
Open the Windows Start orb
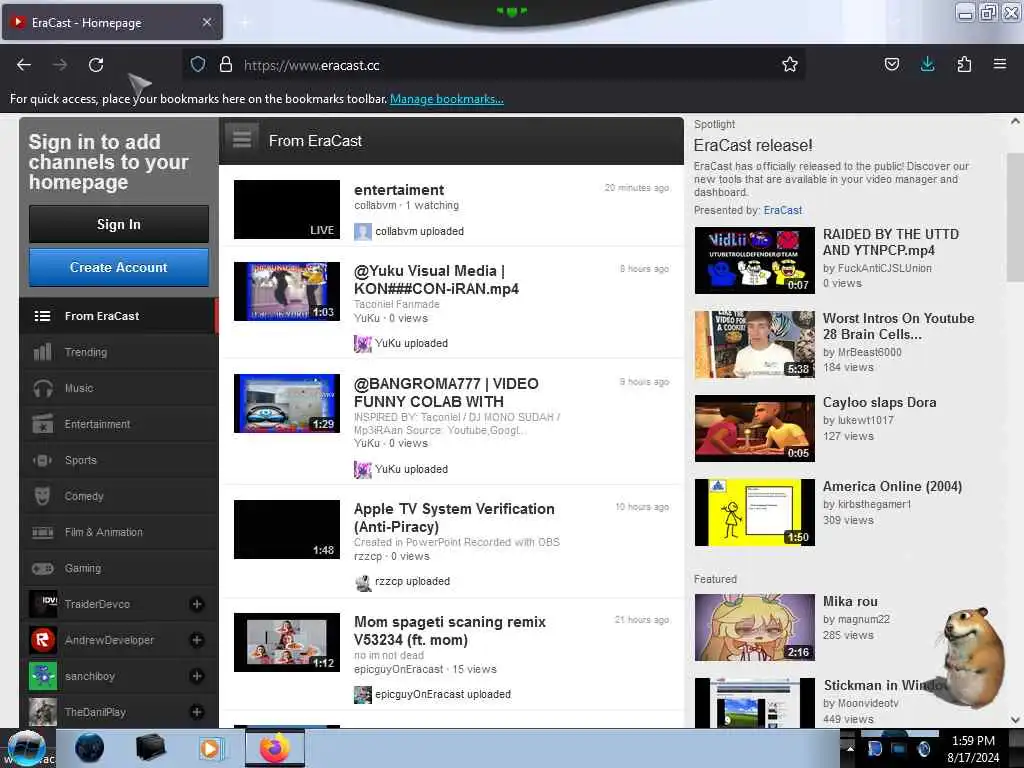tap(26, 748)
